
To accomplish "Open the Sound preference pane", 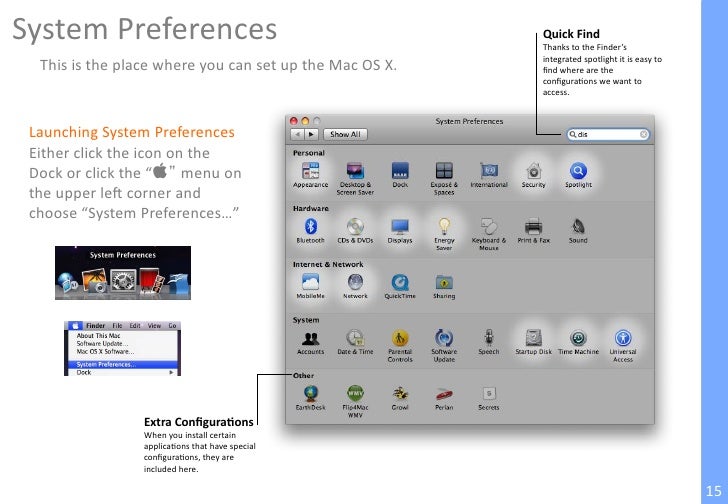I will click(578, 231).
